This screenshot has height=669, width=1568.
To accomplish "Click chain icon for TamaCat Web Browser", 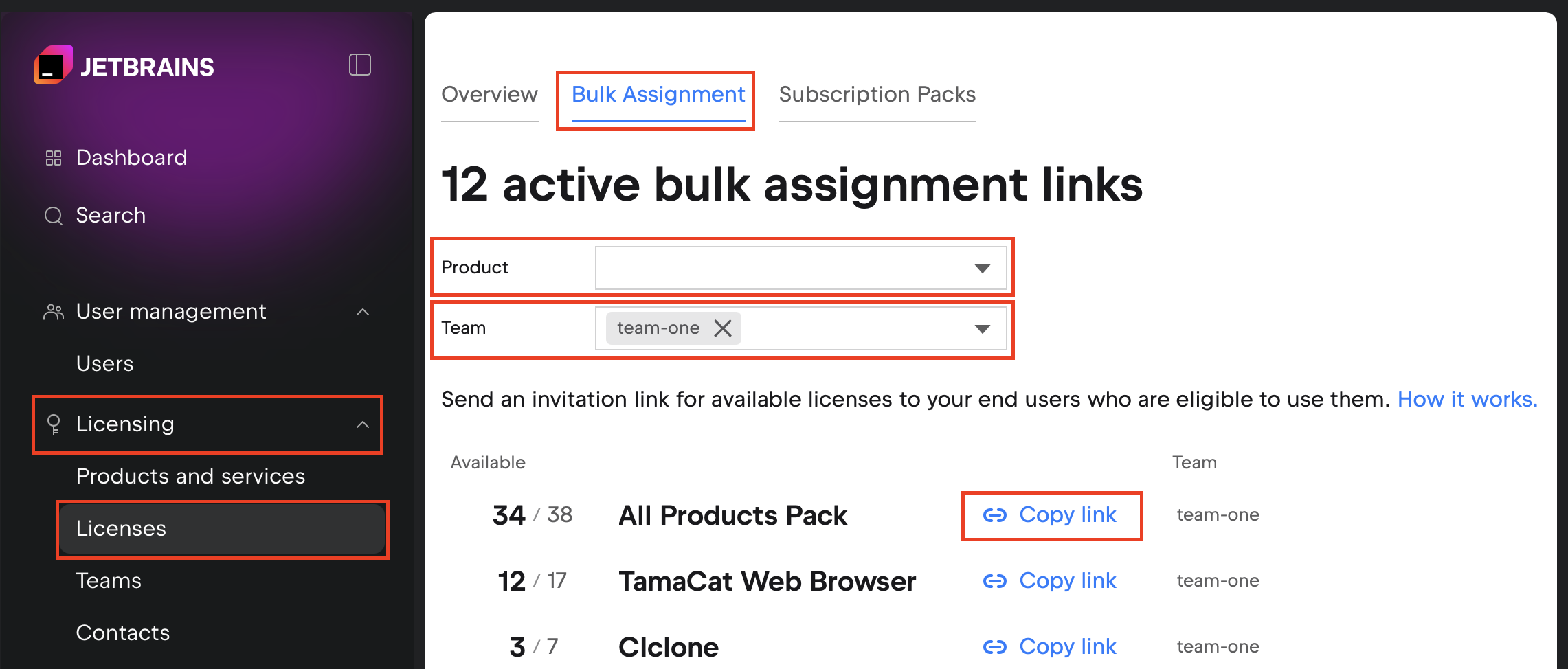I will [994, 581].
